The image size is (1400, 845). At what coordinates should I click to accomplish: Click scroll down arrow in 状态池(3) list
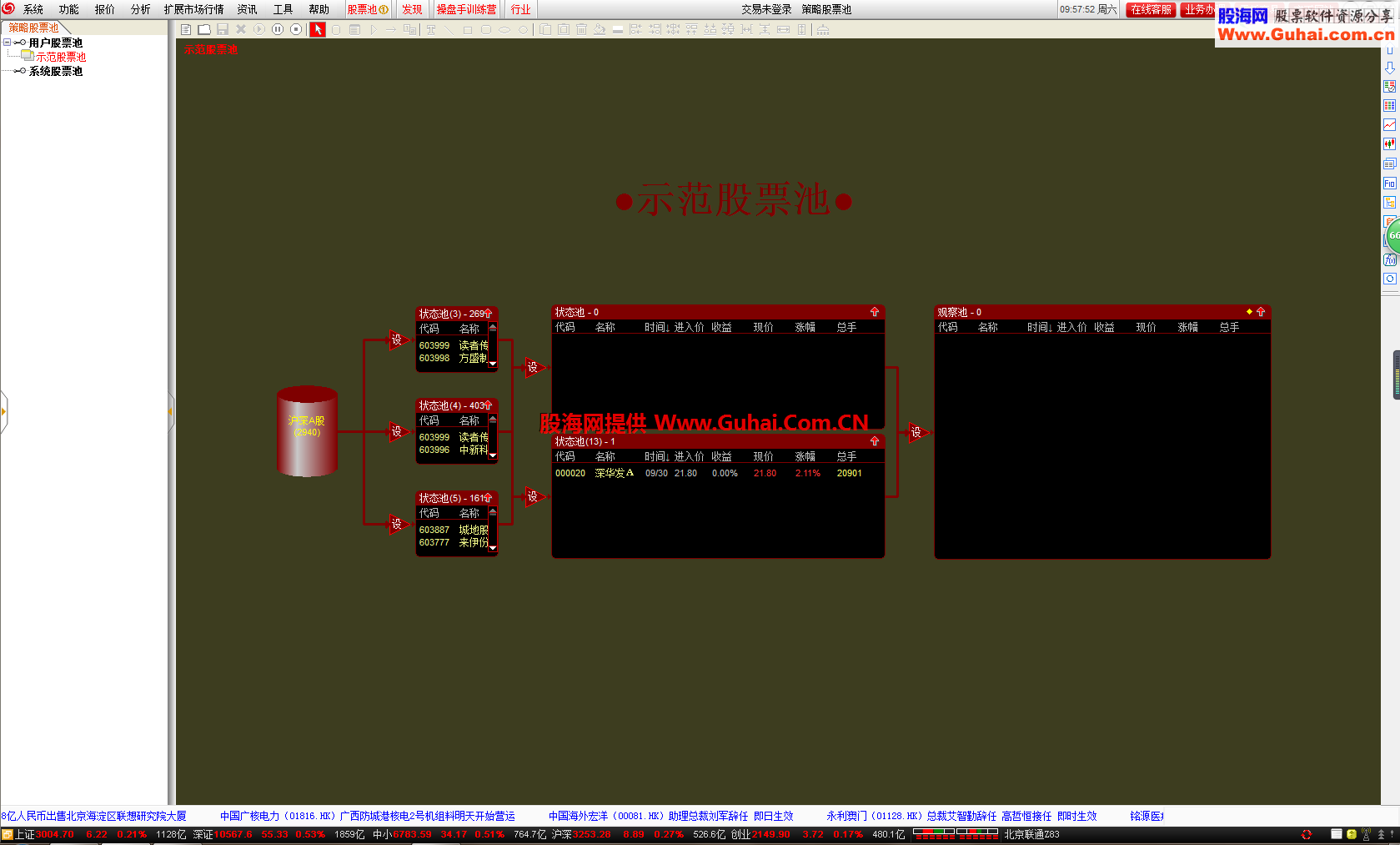pos(493,364)
